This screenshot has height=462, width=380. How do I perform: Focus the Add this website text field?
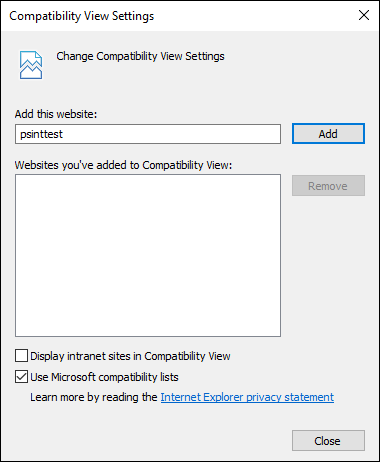[x=148, y=134]
